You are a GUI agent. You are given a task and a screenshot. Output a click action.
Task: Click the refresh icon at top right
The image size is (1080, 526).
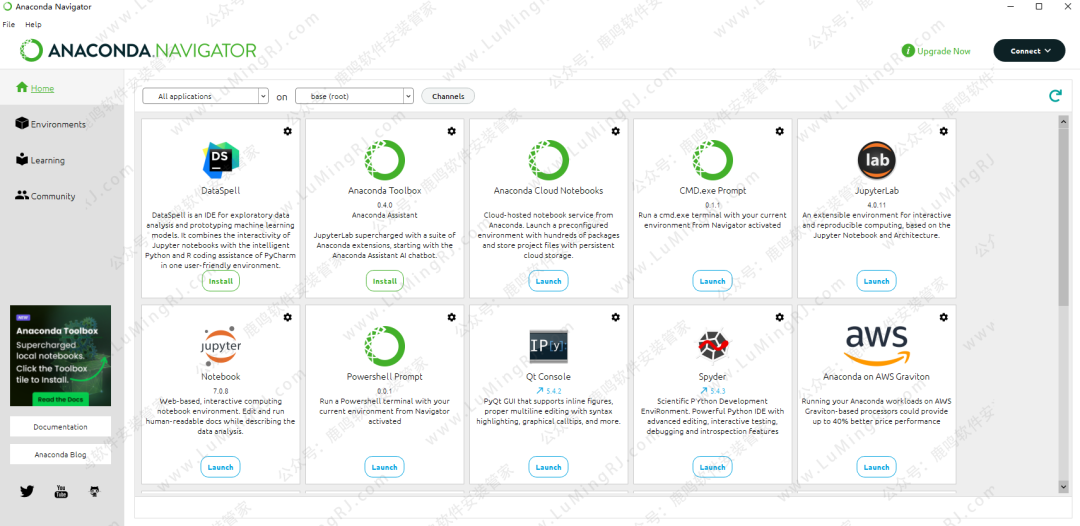(x=1054, y=96)
